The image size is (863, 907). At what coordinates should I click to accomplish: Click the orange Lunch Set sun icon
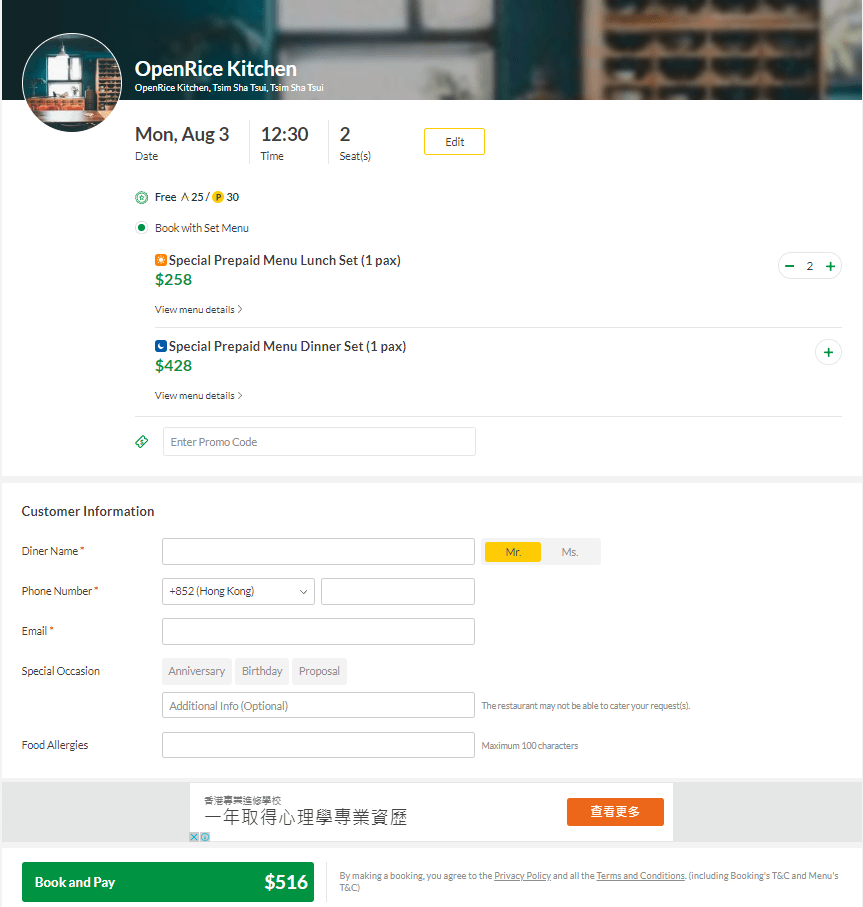click(161, 260)
